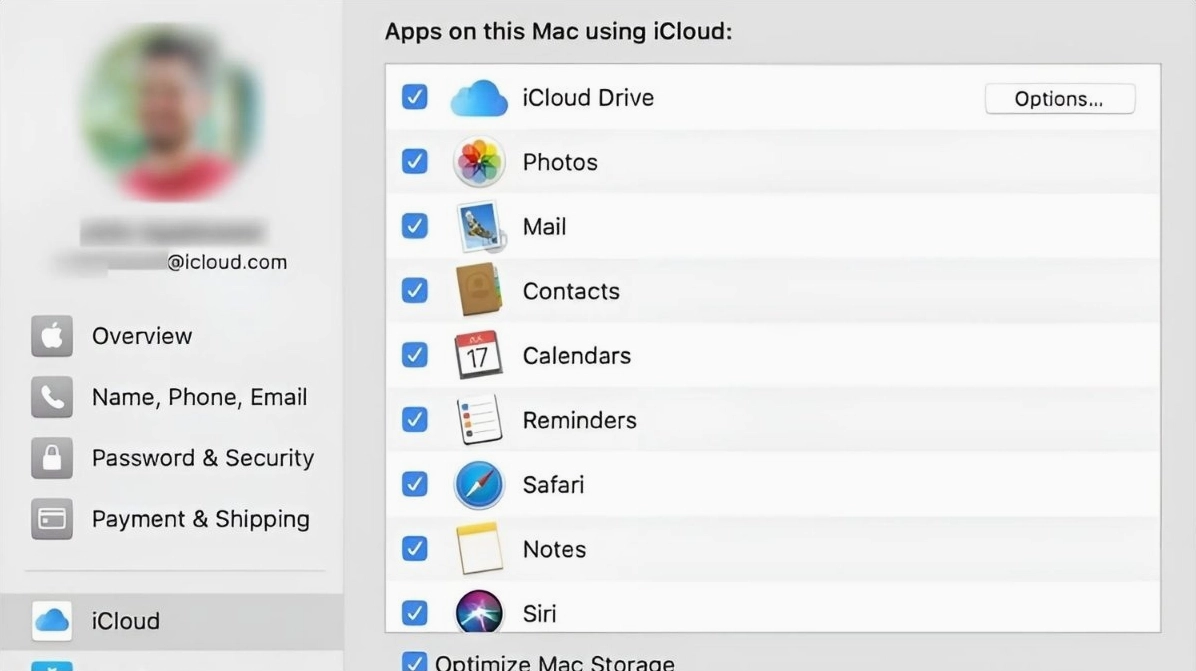Click the Contacts book icon

pos(479,291)
